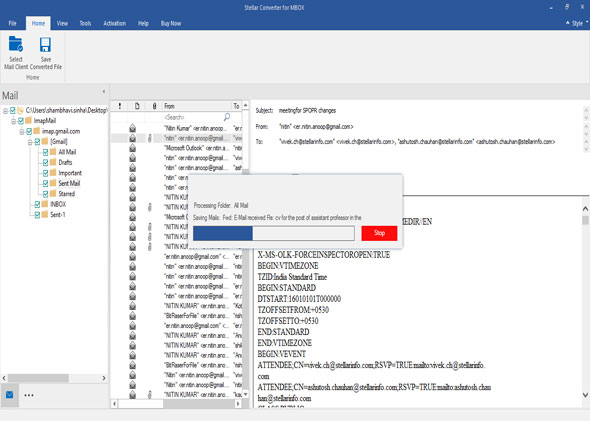
Task: Click folder tree horizontal scrollbar right arrow
Action: (104, 378)
